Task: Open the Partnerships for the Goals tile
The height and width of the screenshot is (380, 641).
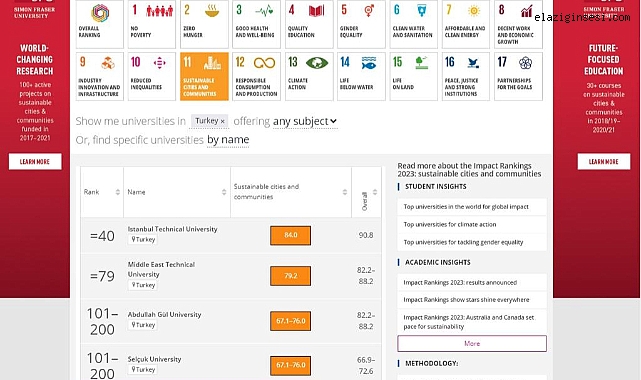Action: pos(518,76)
